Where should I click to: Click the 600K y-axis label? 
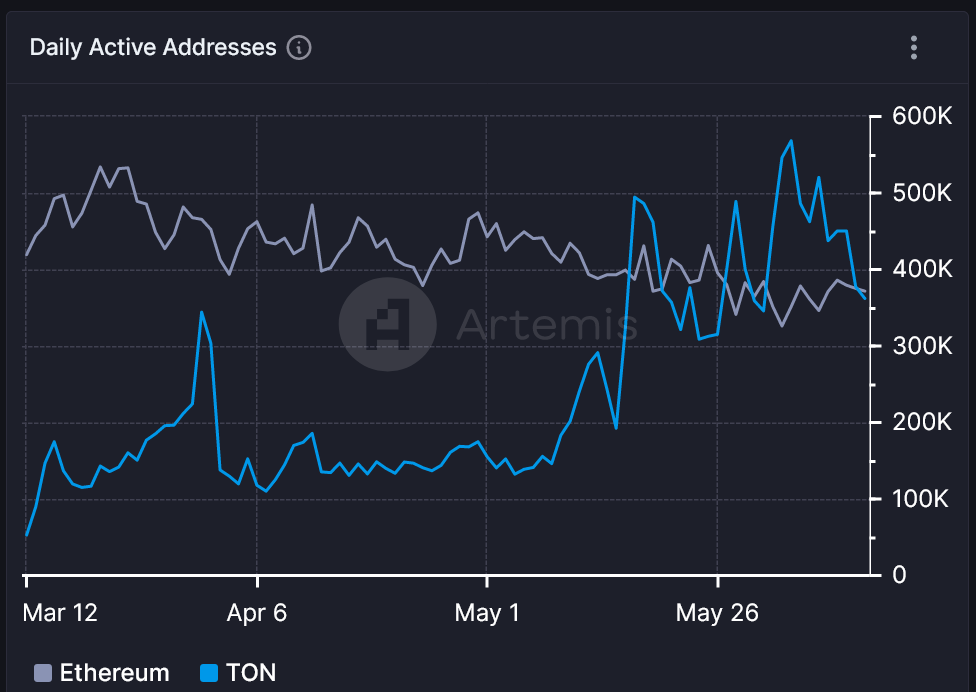pyautogui.click(x=922, y=116)
